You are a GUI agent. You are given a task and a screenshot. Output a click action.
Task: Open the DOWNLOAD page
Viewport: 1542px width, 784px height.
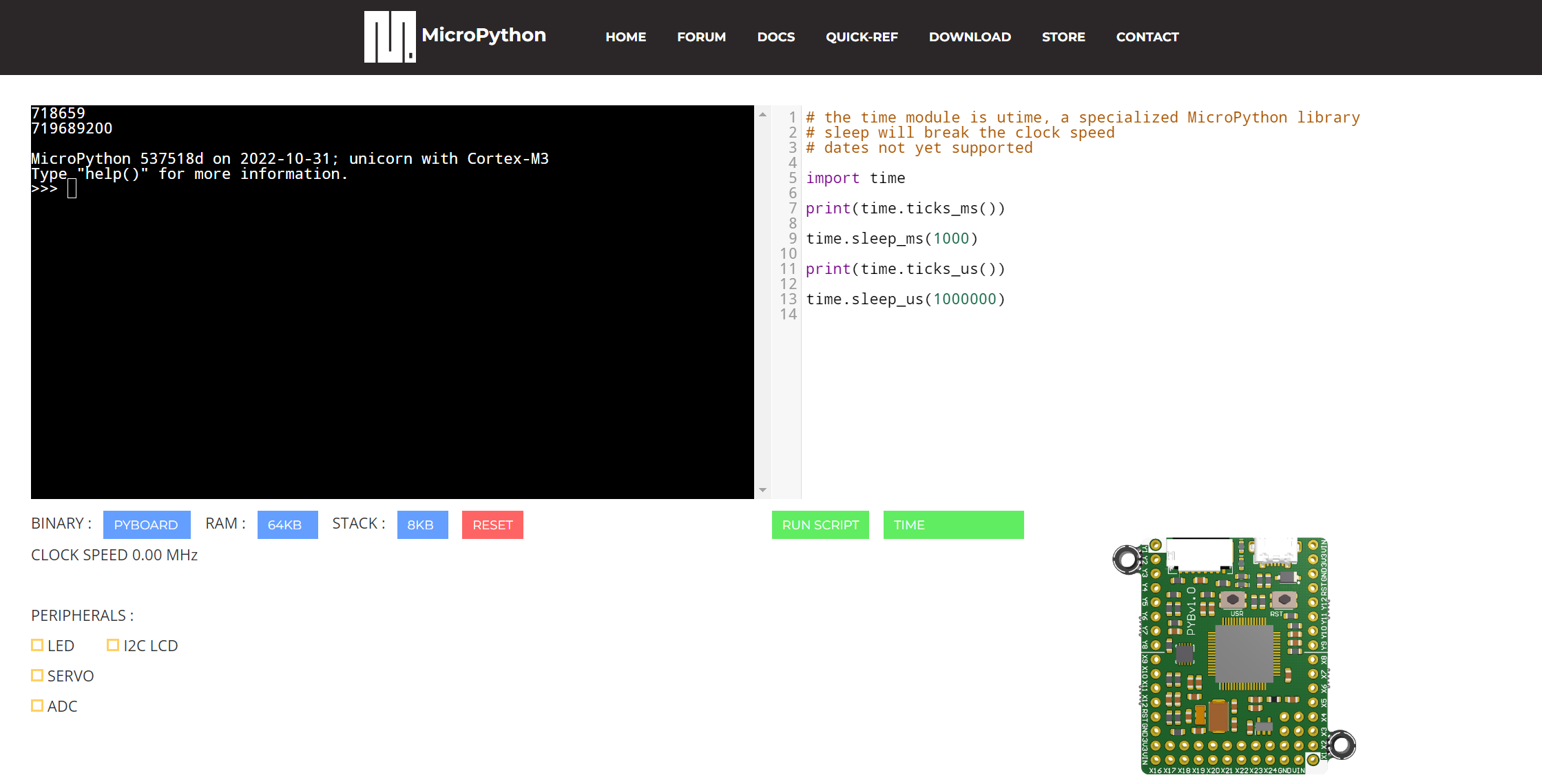970,37
